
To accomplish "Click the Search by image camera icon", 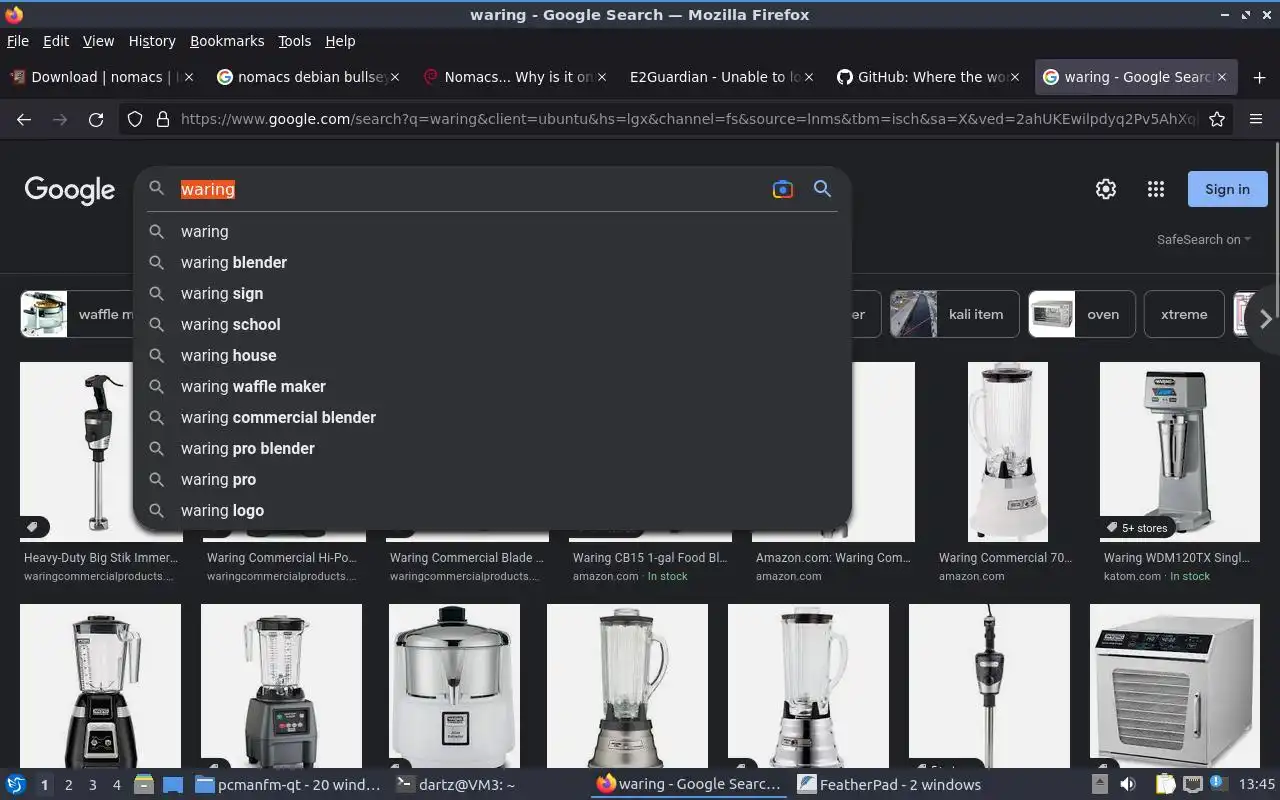I will click(x=783, y=189).
